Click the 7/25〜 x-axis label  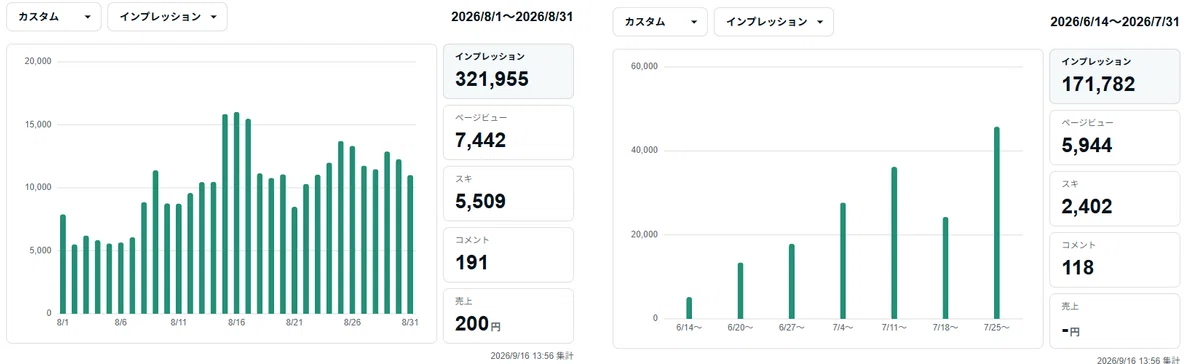997,328
